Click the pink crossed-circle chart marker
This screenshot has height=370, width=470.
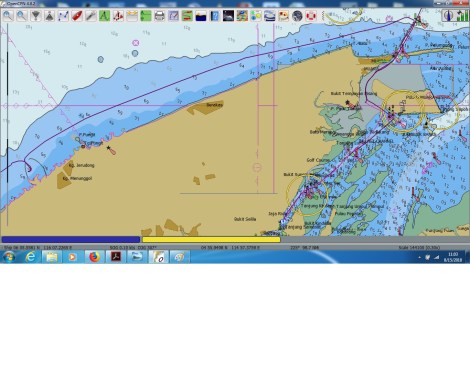[x=135, y=43]
